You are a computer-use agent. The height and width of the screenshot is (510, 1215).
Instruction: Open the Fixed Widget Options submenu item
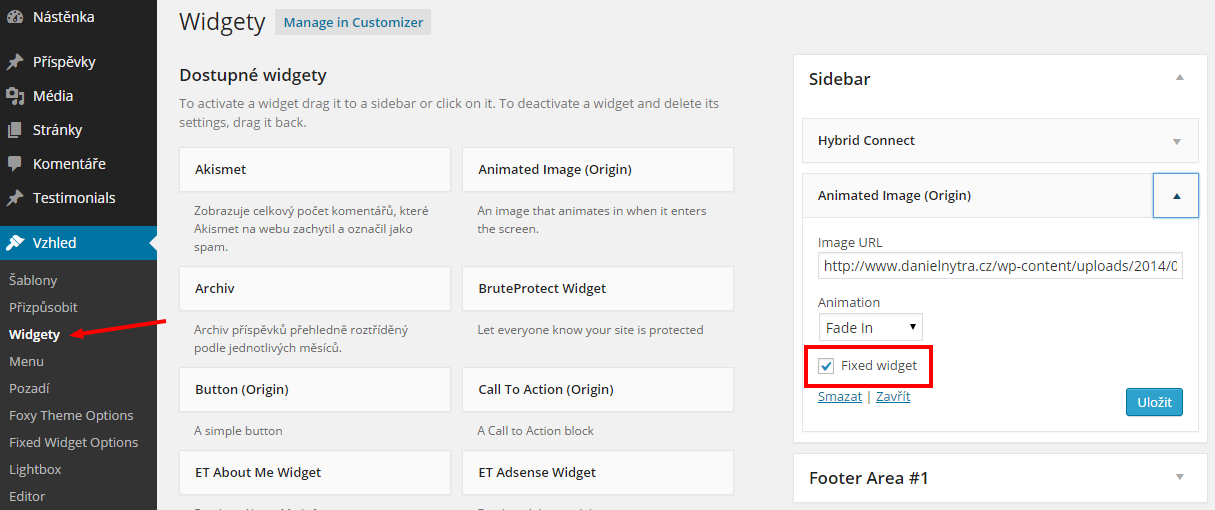coord(74,442)
